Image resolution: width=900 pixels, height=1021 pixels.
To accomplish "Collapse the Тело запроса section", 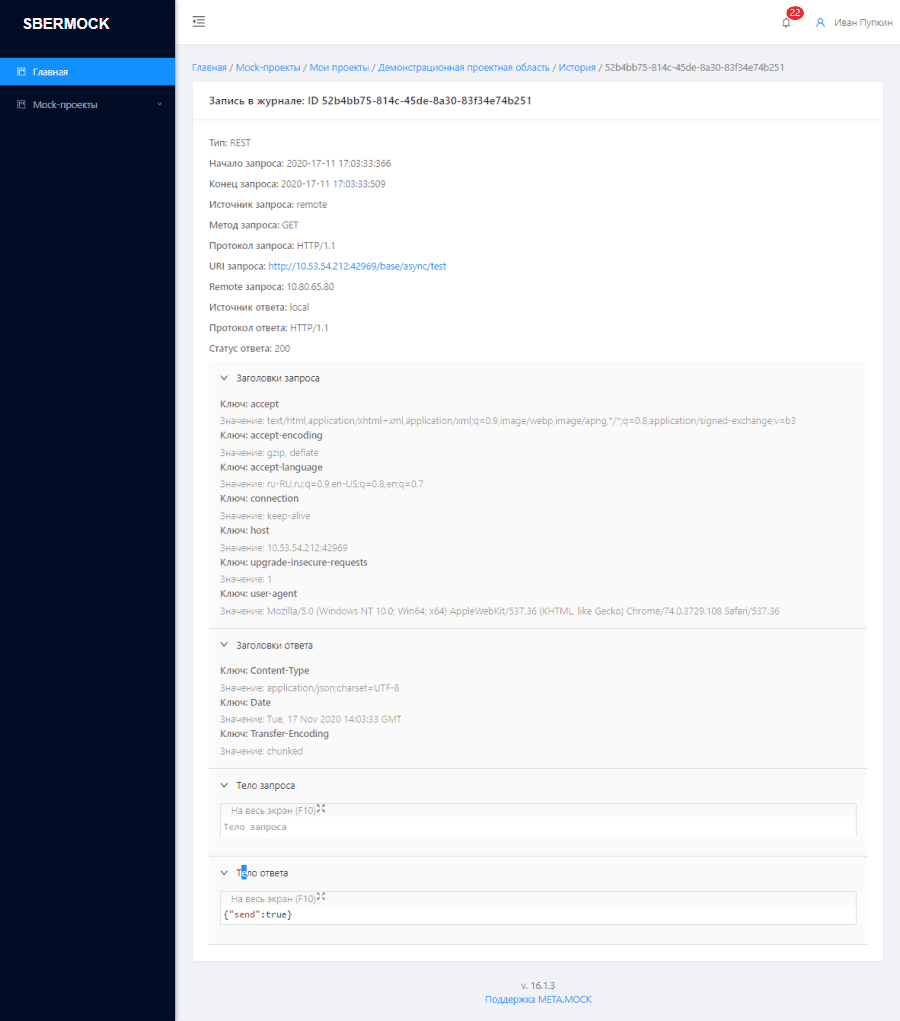I will 225,785.
